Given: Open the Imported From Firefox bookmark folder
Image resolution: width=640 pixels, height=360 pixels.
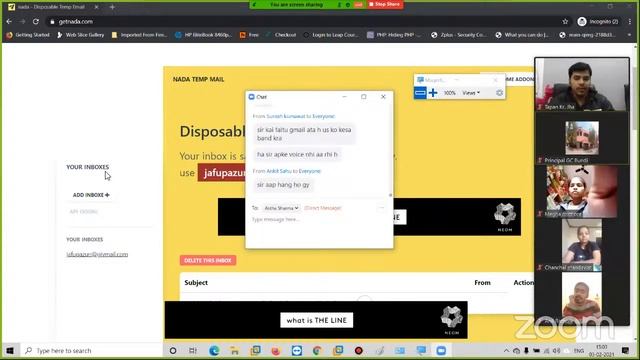Looking at the screenshot, I should (x=139, y=35).
